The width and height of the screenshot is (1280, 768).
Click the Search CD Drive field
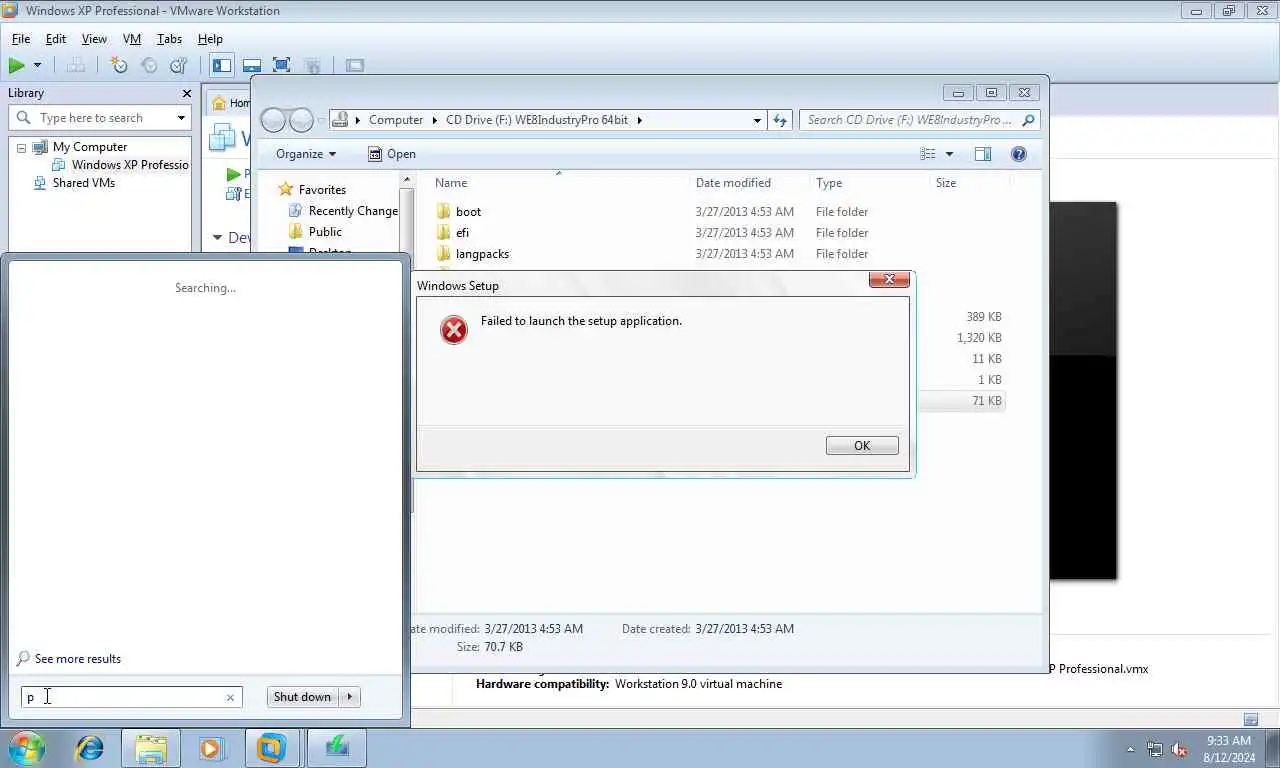click(x=919, y=120)
